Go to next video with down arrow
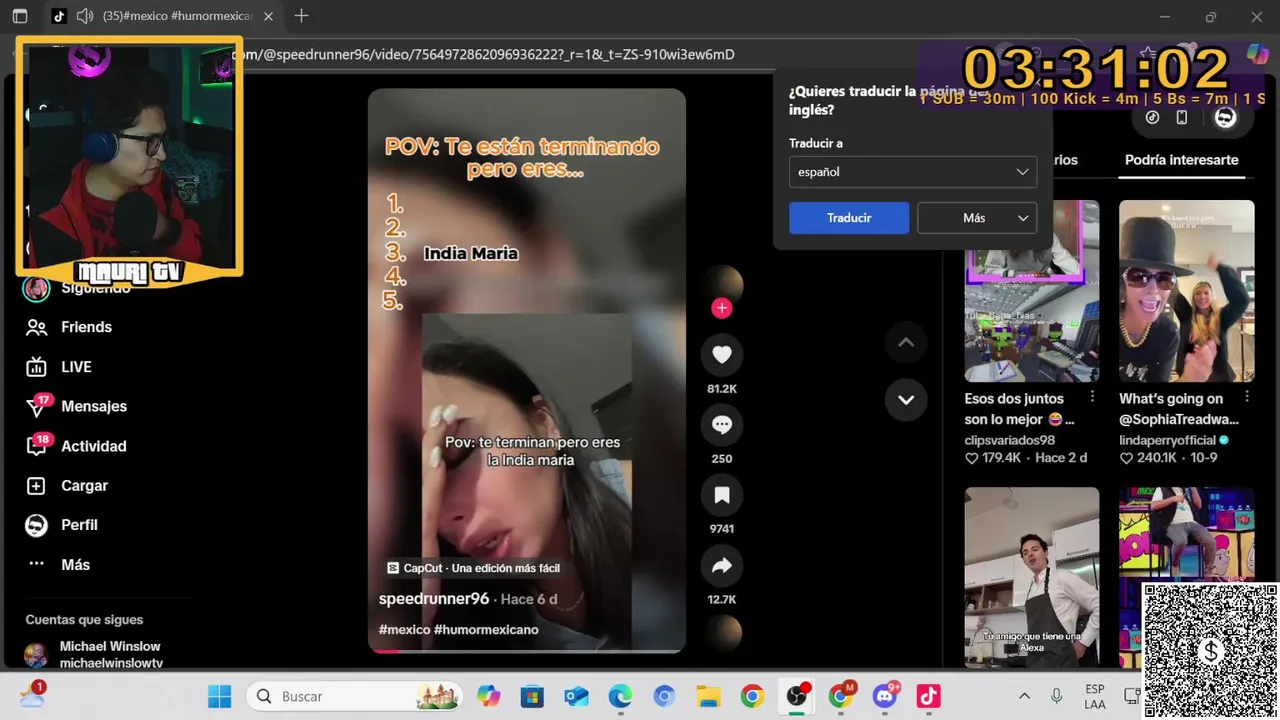Screen dimensions: 1280x720 click(906, 400)
